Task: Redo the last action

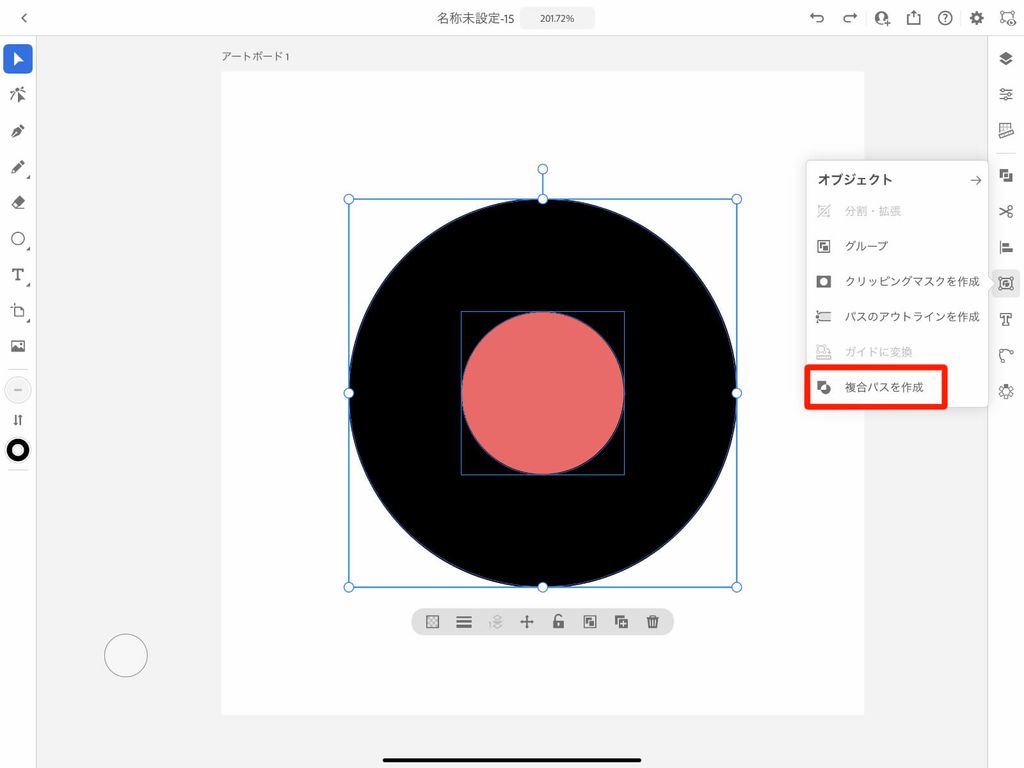Action: (850, 18)
